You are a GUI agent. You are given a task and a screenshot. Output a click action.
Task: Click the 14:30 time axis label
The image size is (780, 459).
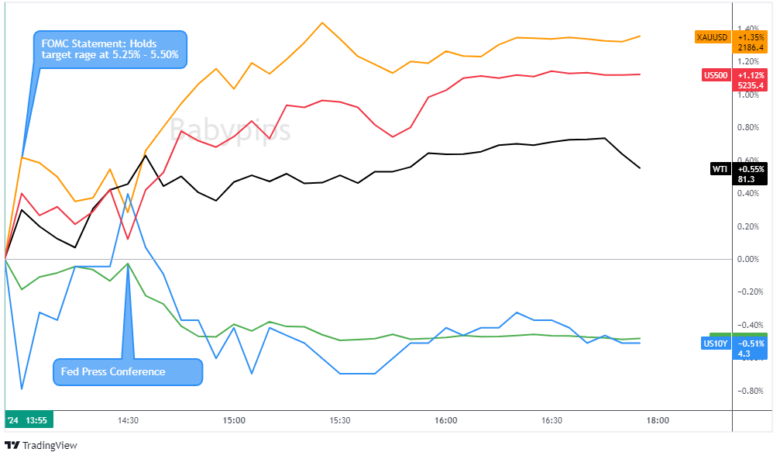(127, 421)
